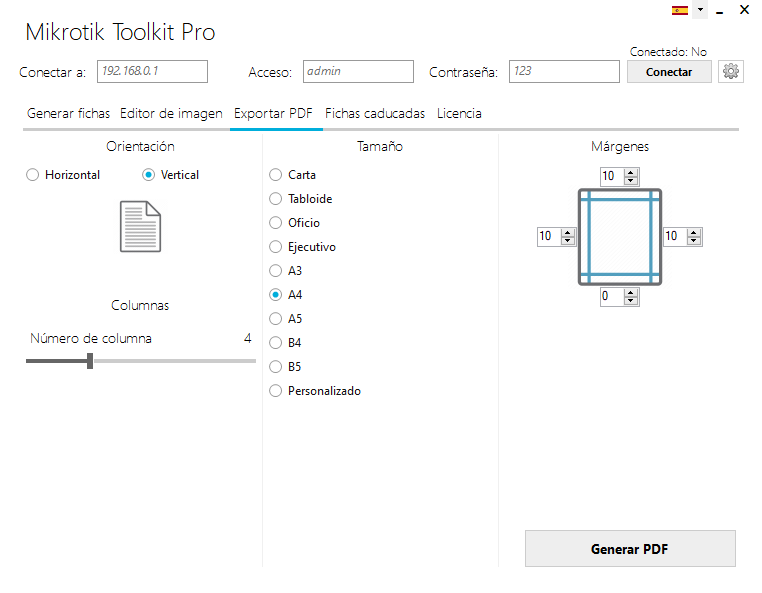Screen dimensions: 762x593
Task: Open the language dropdown arrow
Action: (700, 9)
